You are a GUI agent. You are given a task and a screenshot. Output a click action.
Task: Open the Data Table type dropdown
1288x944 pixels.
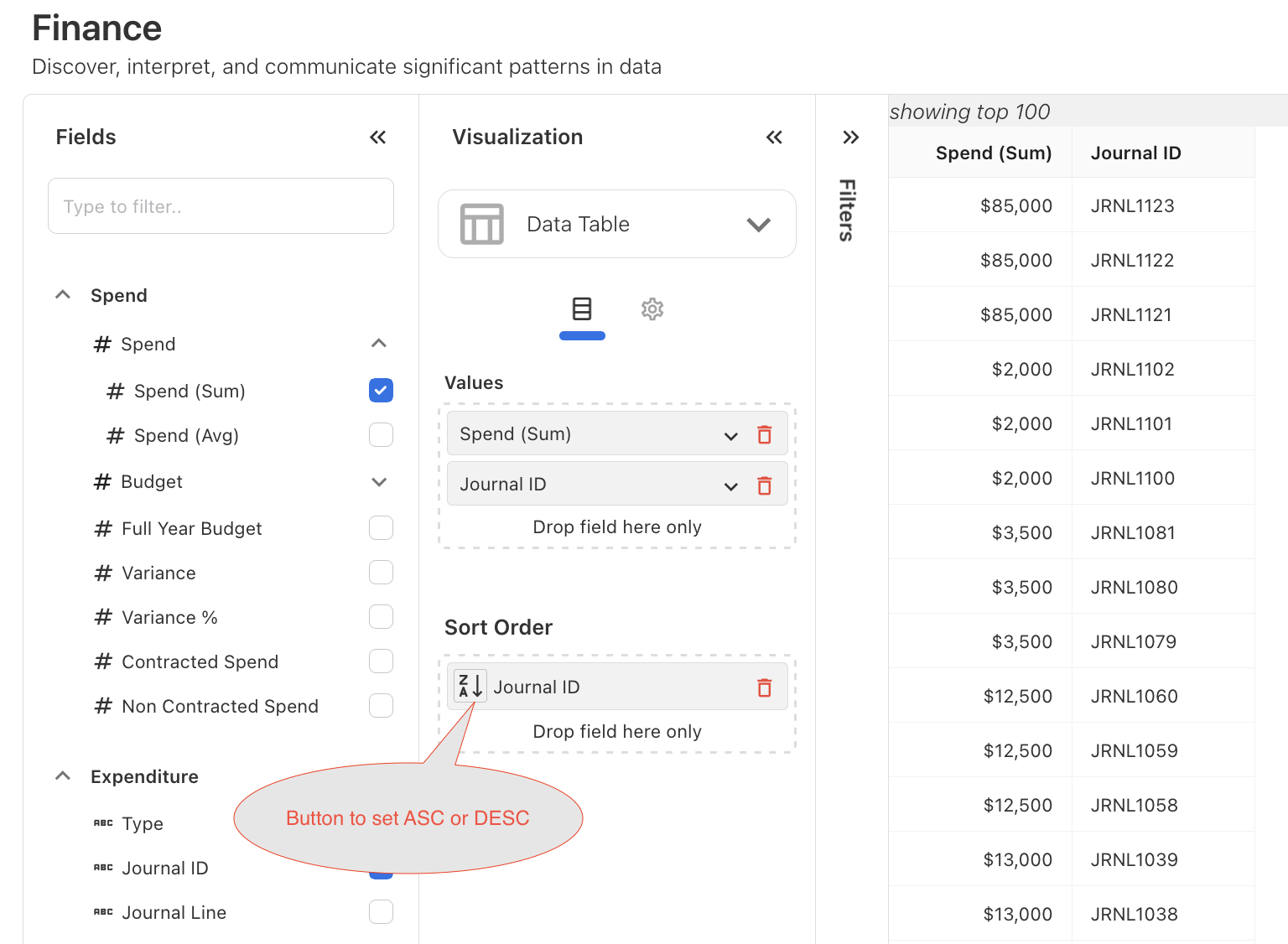point(758,225)
